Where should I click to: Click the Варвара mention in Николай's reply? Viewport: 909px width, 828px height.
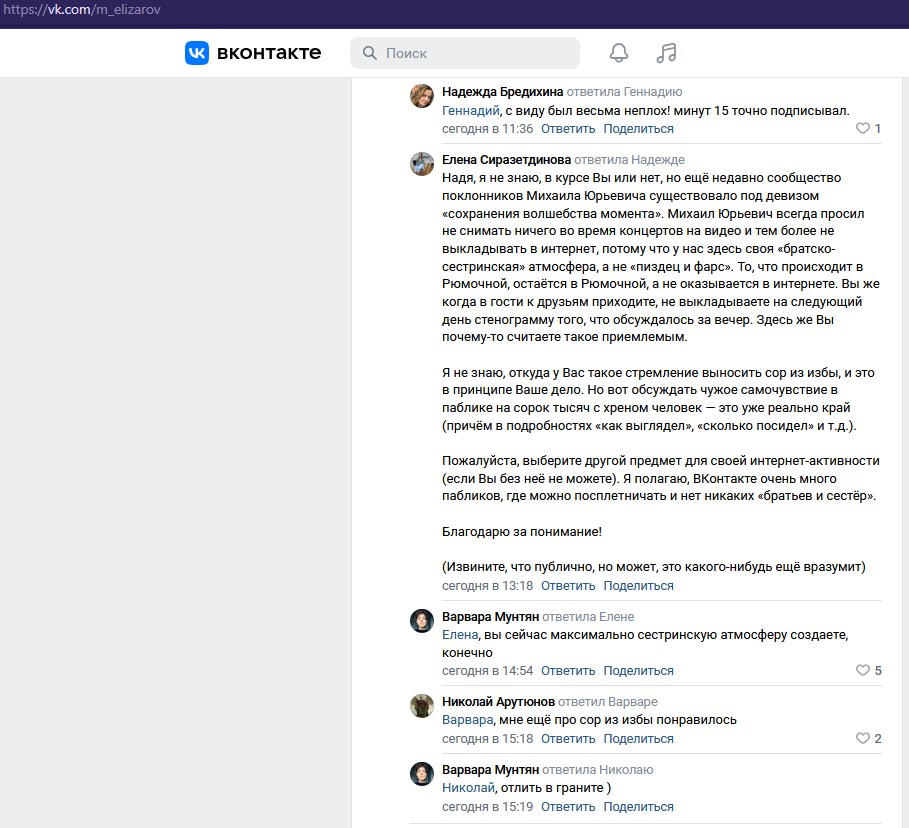point(467,720)
